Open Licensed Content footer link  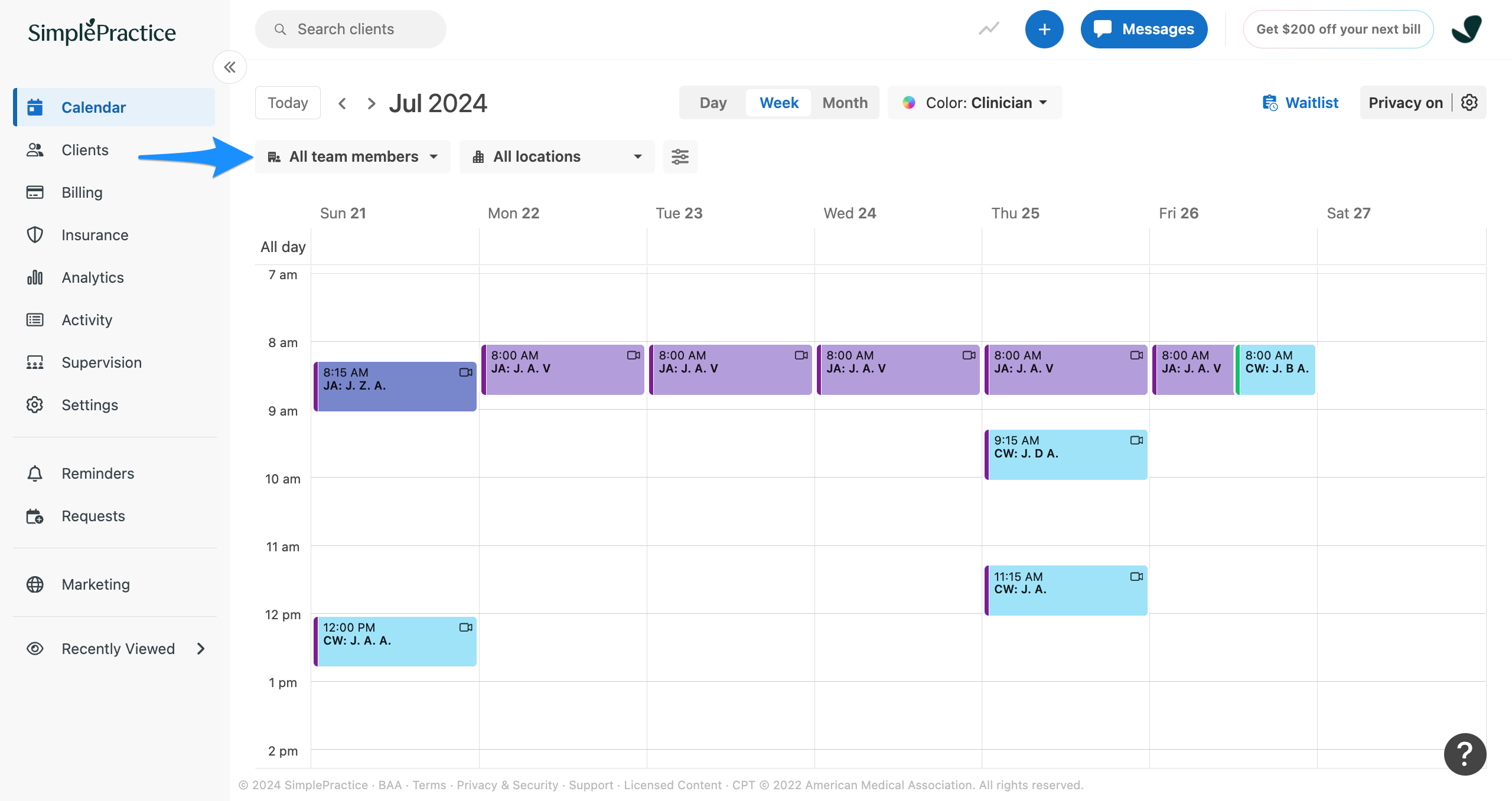[673, 785]
